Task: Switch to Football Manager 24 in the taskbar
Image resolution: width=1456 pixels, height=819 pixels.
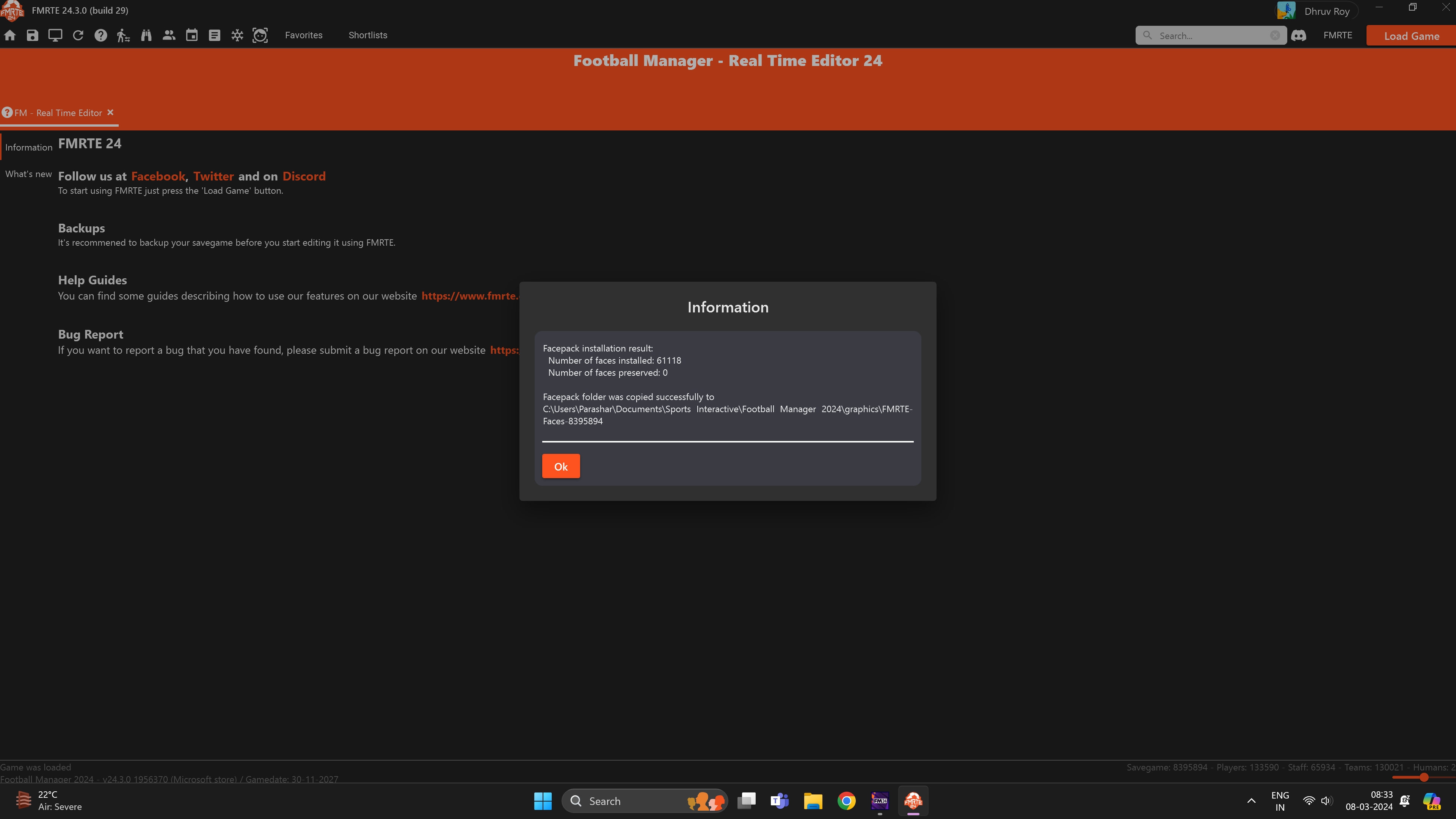Action: point(880,801)
